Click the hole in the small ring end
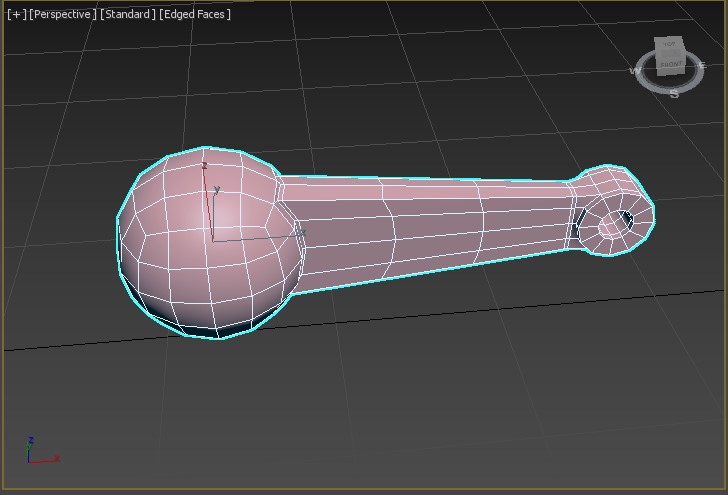Viewport: 728px width, 495px height. pyautogui.click(x=610, y=226)
